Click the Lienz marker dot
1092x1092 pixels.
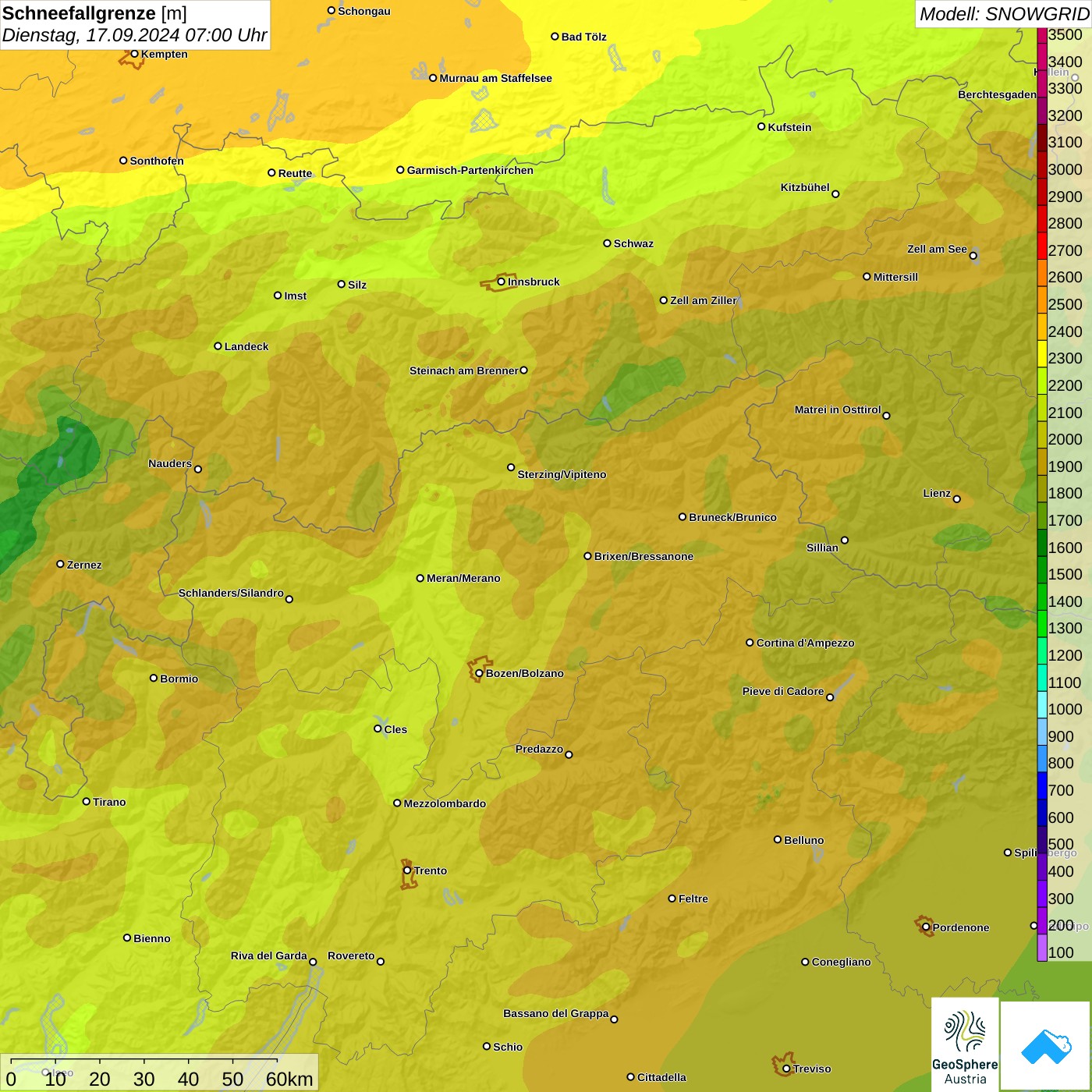(x=957, y=499)
